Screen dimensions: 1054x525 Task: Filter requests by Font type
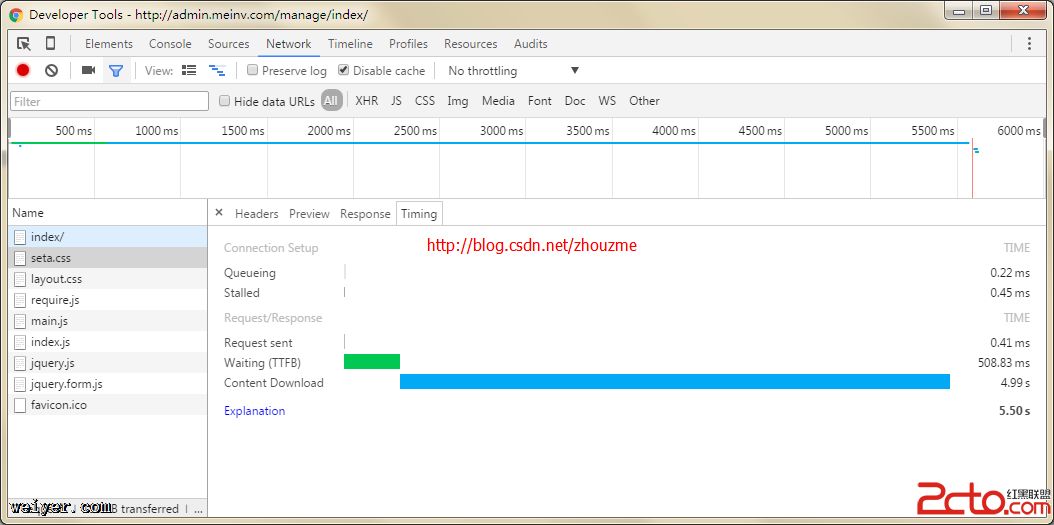point(539,101)
